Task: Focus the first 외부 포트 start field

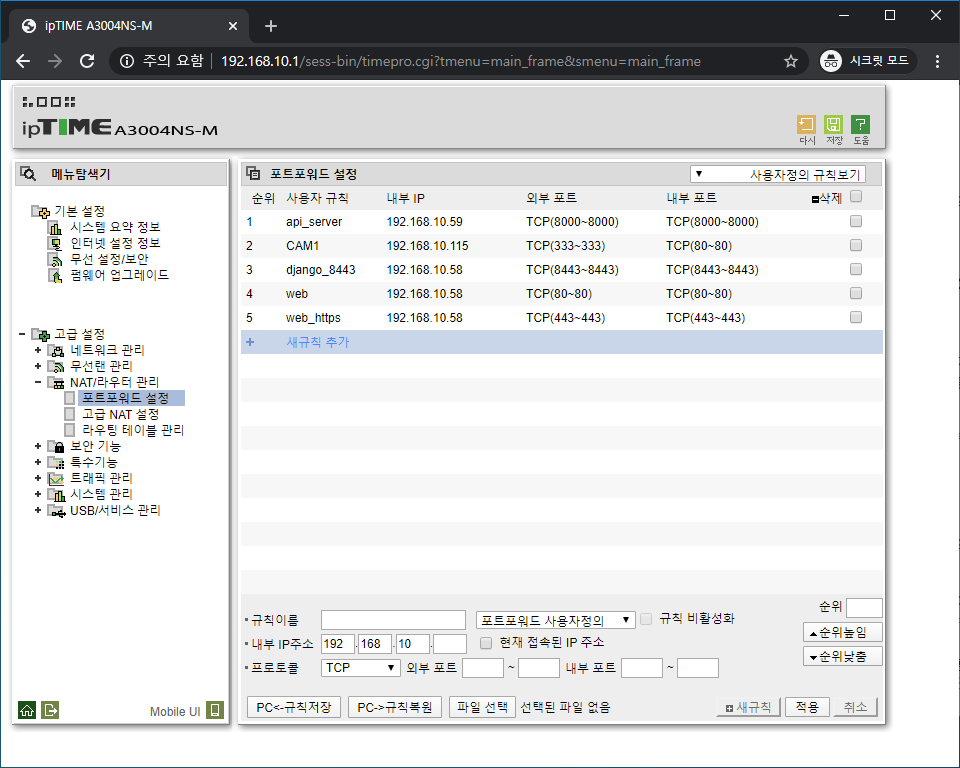Action: click(x=482, y=668)
